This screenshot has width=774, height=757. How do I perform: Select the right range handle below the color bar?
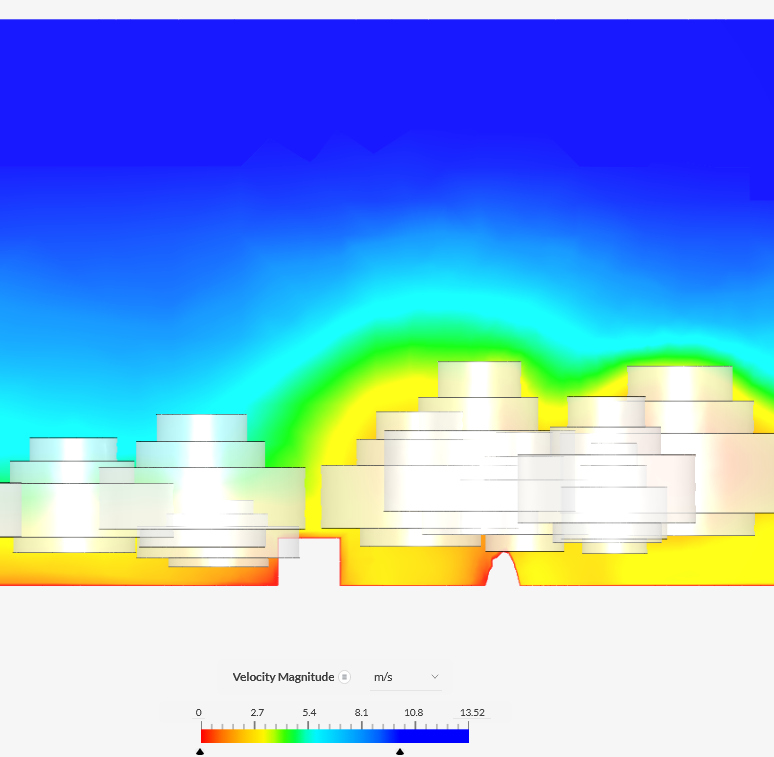[400, 751]
